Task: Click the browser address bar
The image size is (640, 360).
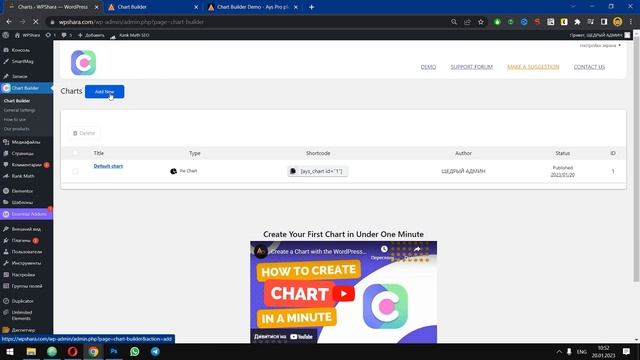Action: click(249, 22)
